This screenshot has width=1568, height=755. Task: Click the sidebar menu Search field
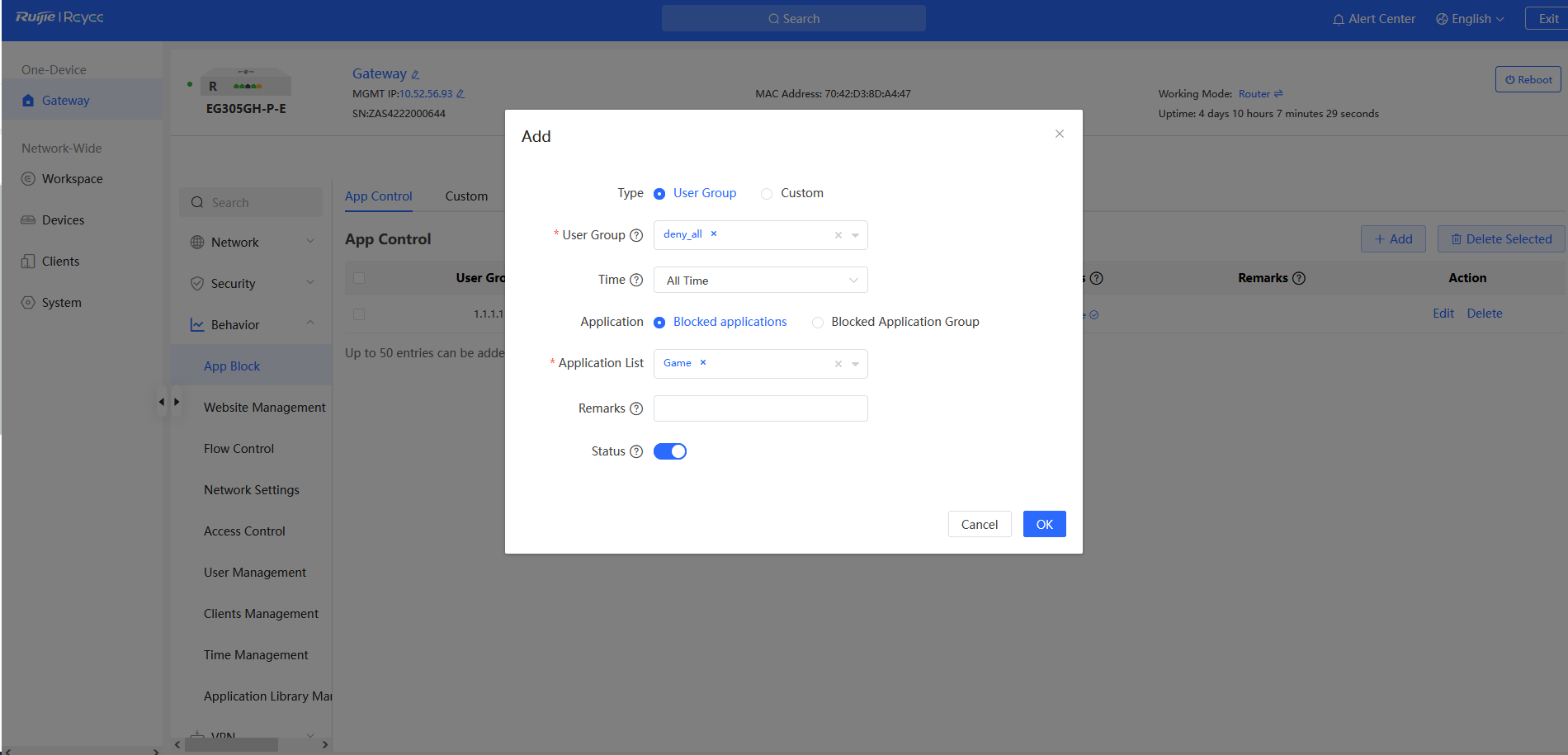(251, 202)
